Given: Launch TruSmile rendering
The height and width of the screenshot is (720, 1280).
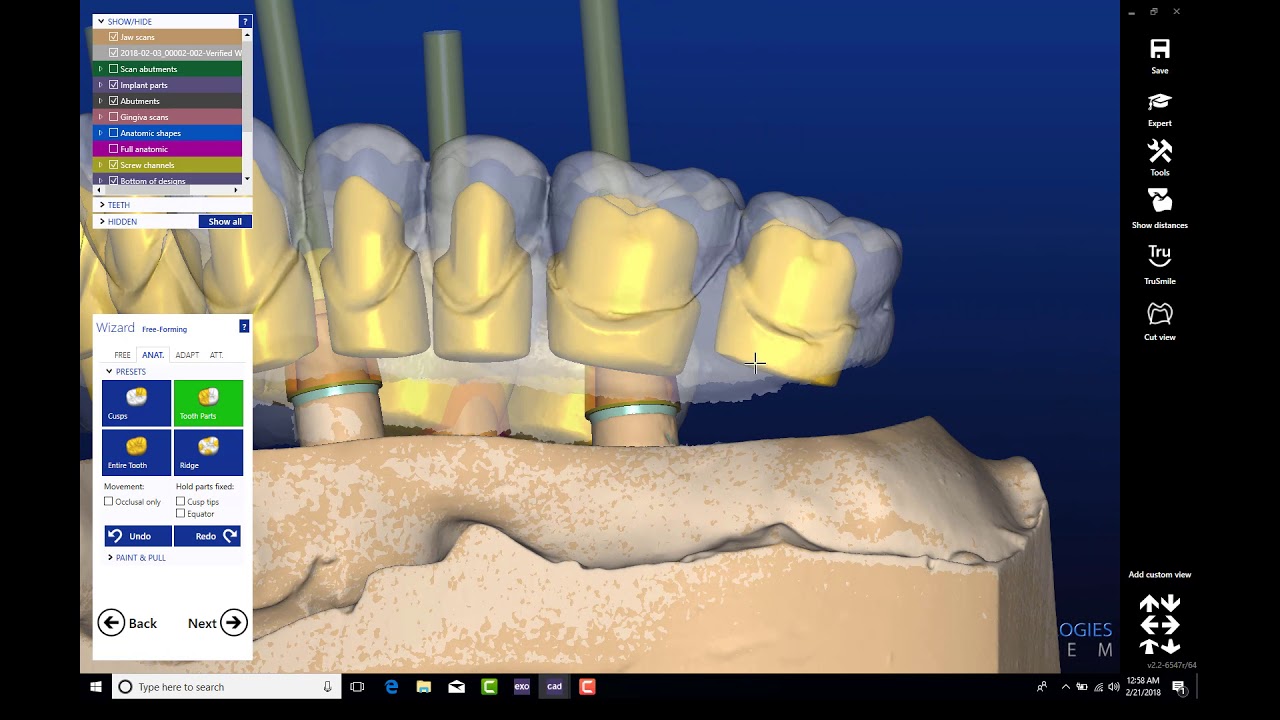Looking at the screenshot, I should [x=1159, y=257].
